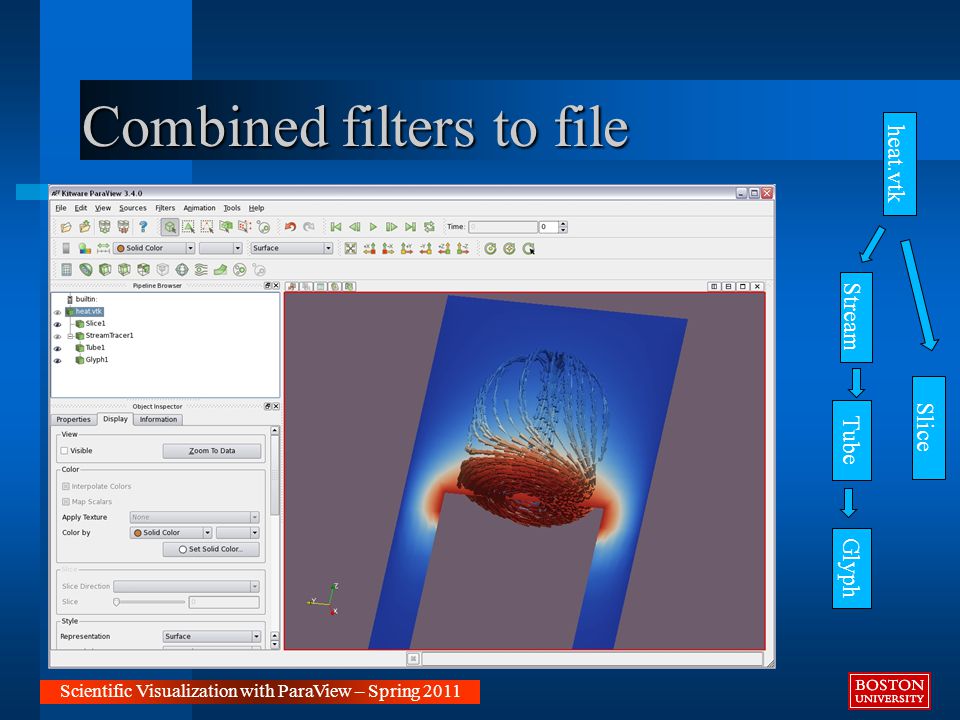Click the Open file folder icon

(x=66, y=227)
